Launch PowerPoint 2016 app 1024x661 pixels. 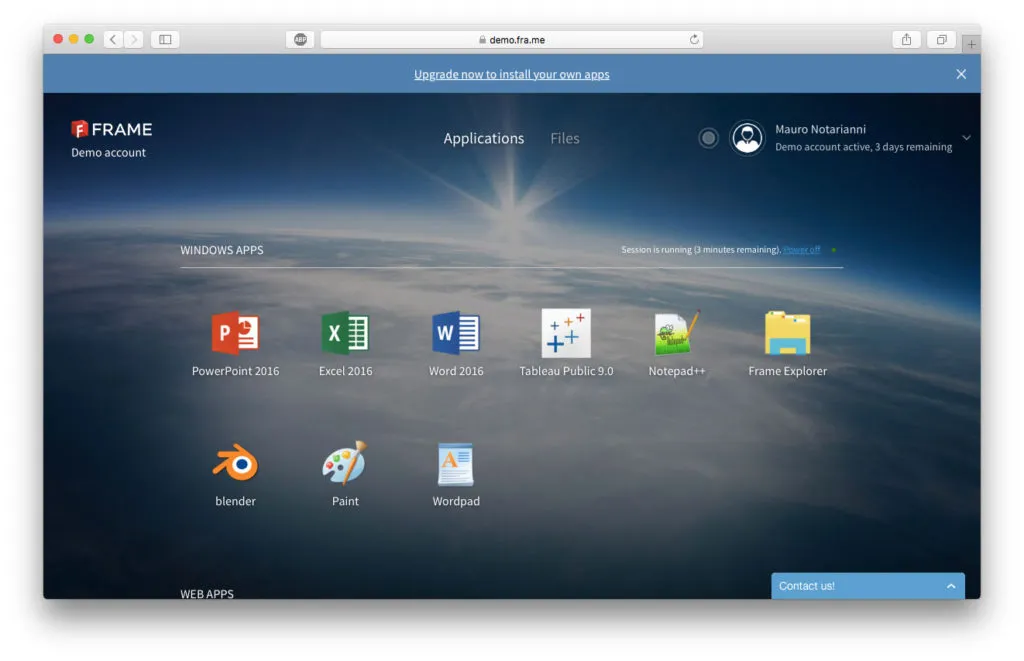(x=235, y=333)
